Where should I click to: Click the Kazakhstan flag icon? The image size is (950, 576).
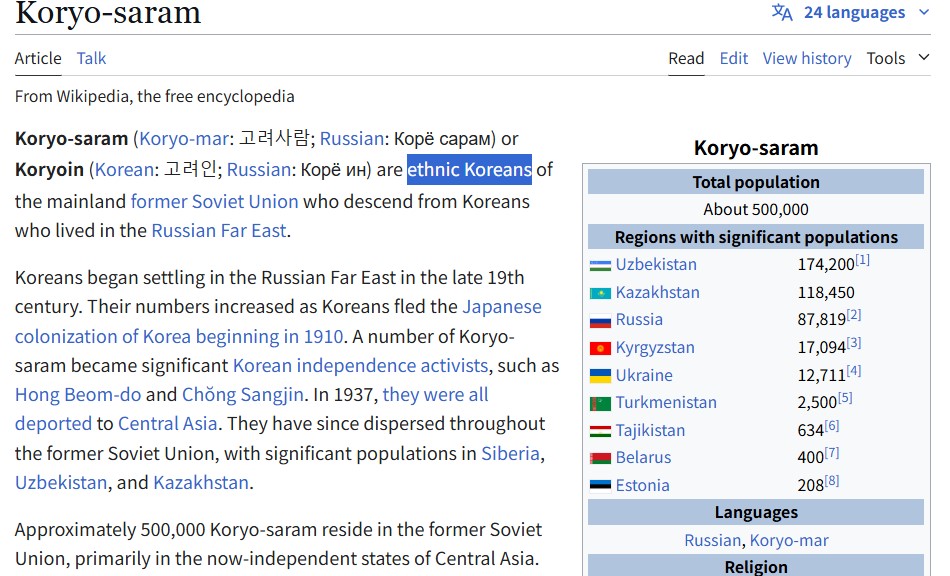[x=600, y=293]
